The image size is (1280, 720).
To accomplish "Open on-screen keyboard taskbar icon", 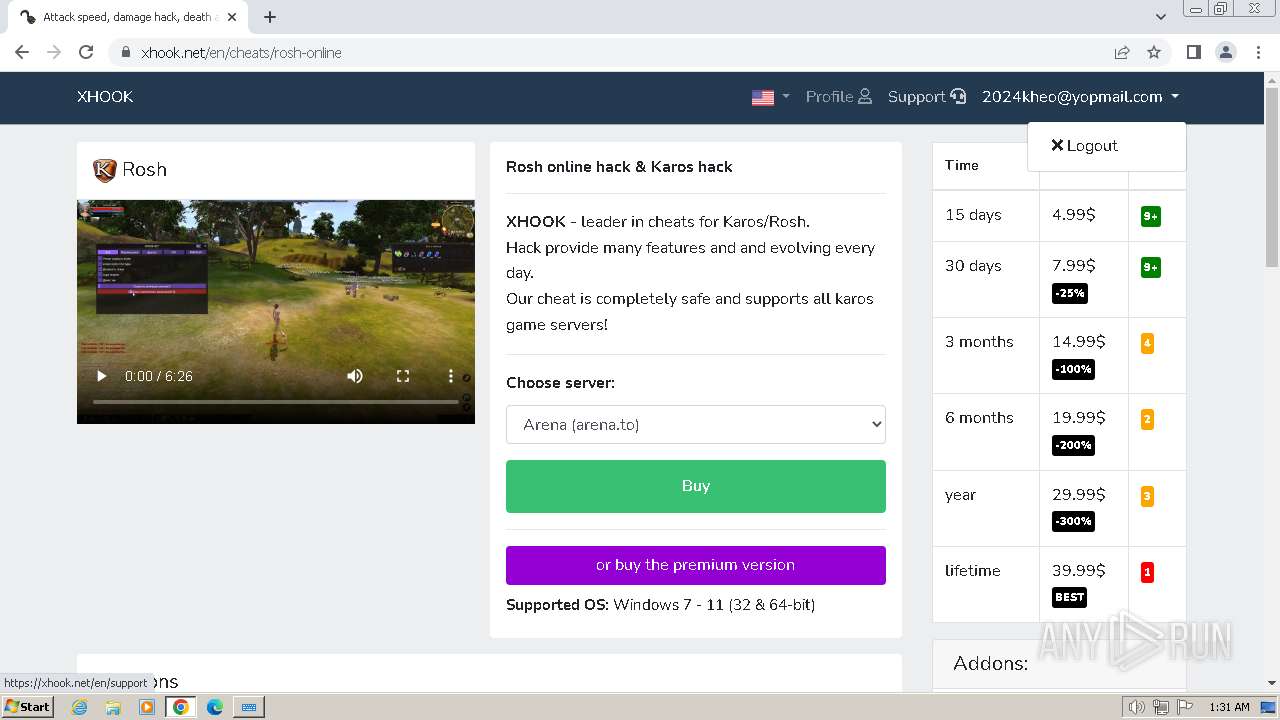I will click(249, 707).
